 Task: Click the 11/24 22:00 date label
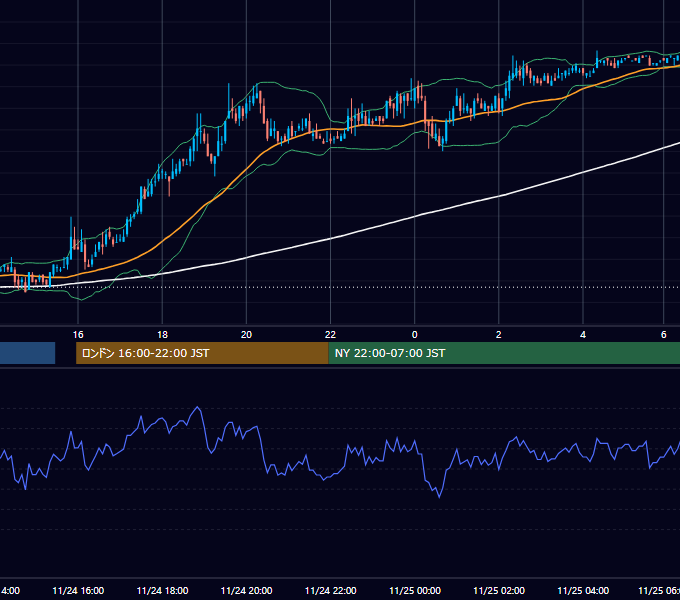click(330, 591)
